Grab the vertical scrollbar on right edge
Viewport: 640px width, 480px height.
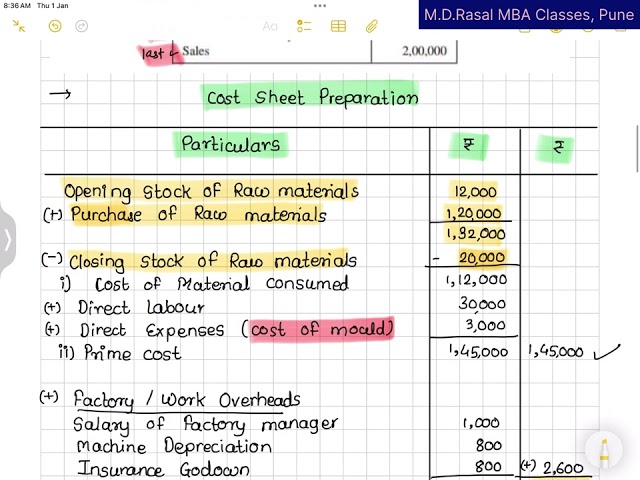[637, 149]
